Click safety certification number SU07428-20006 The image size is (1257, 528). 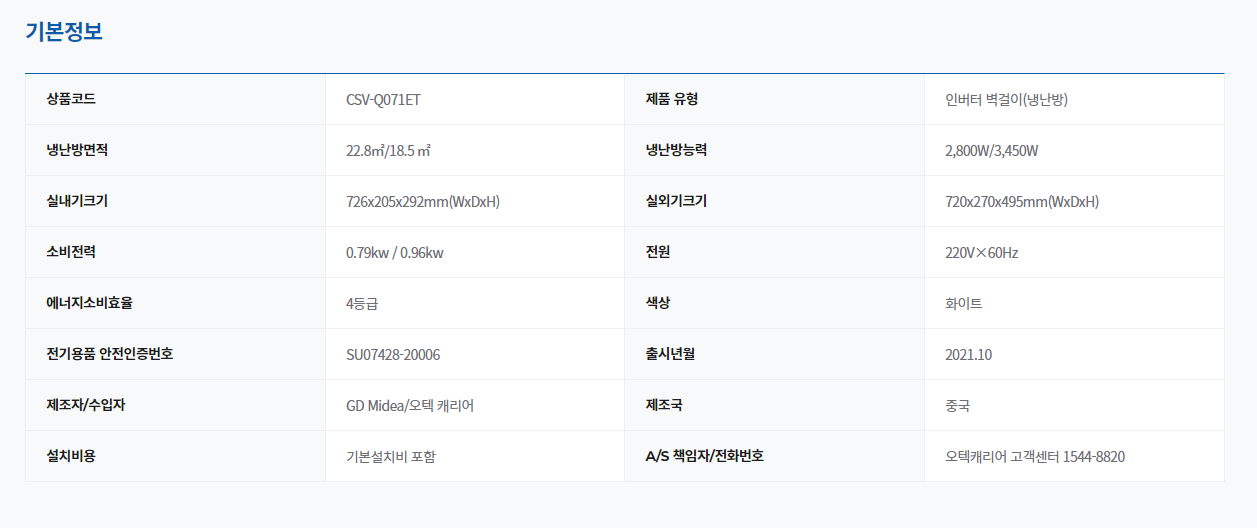[393, 355]
